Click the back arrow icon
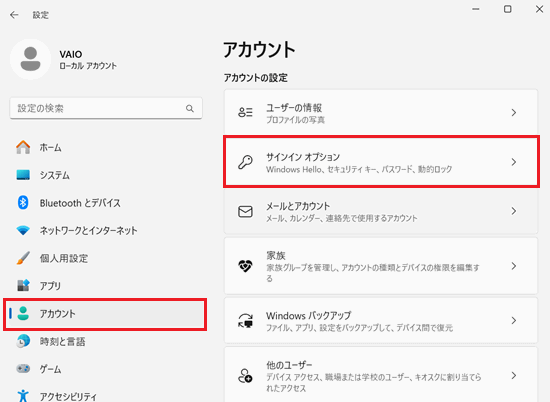Screen dimensions: 550x402 pos(14,15)
